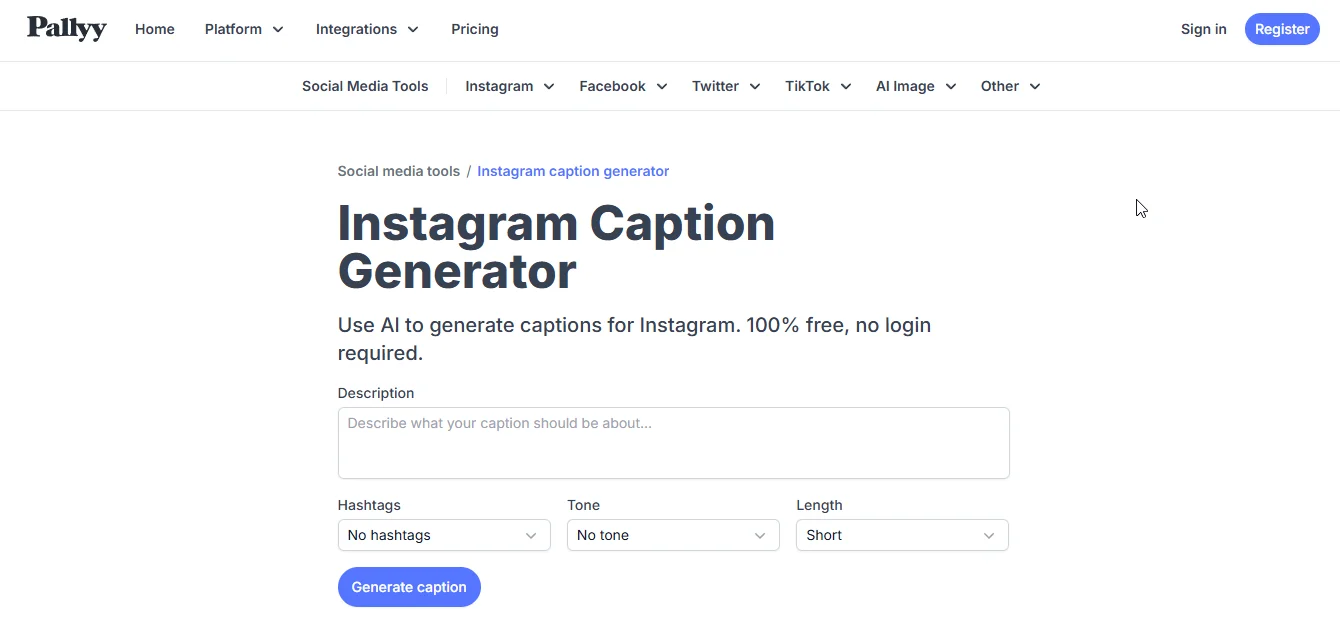The height and width of the screenshot is (630, 1340).
Task: Open the Tone dropdown showing No tone
Action: [673, 535]
